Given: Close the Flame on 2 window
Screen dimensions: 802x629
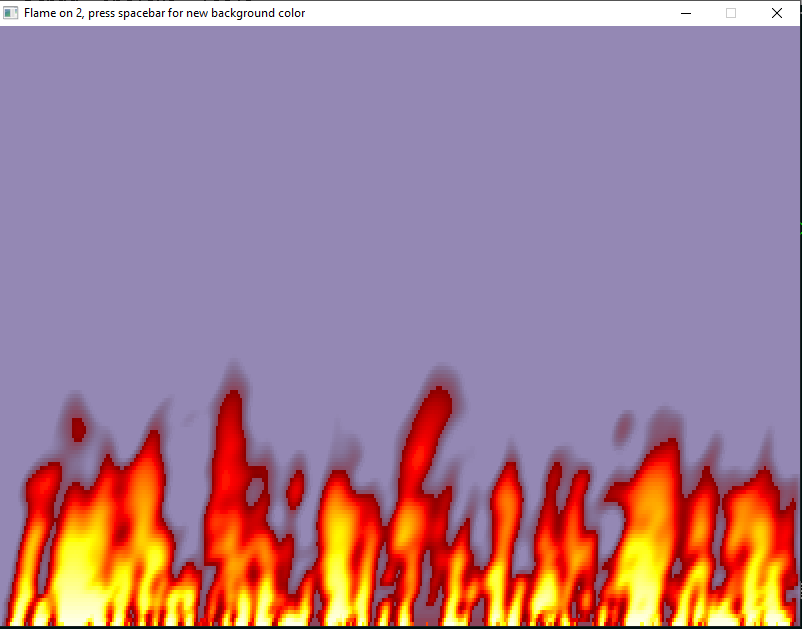Looking at the screenshot, I should 776,13.
